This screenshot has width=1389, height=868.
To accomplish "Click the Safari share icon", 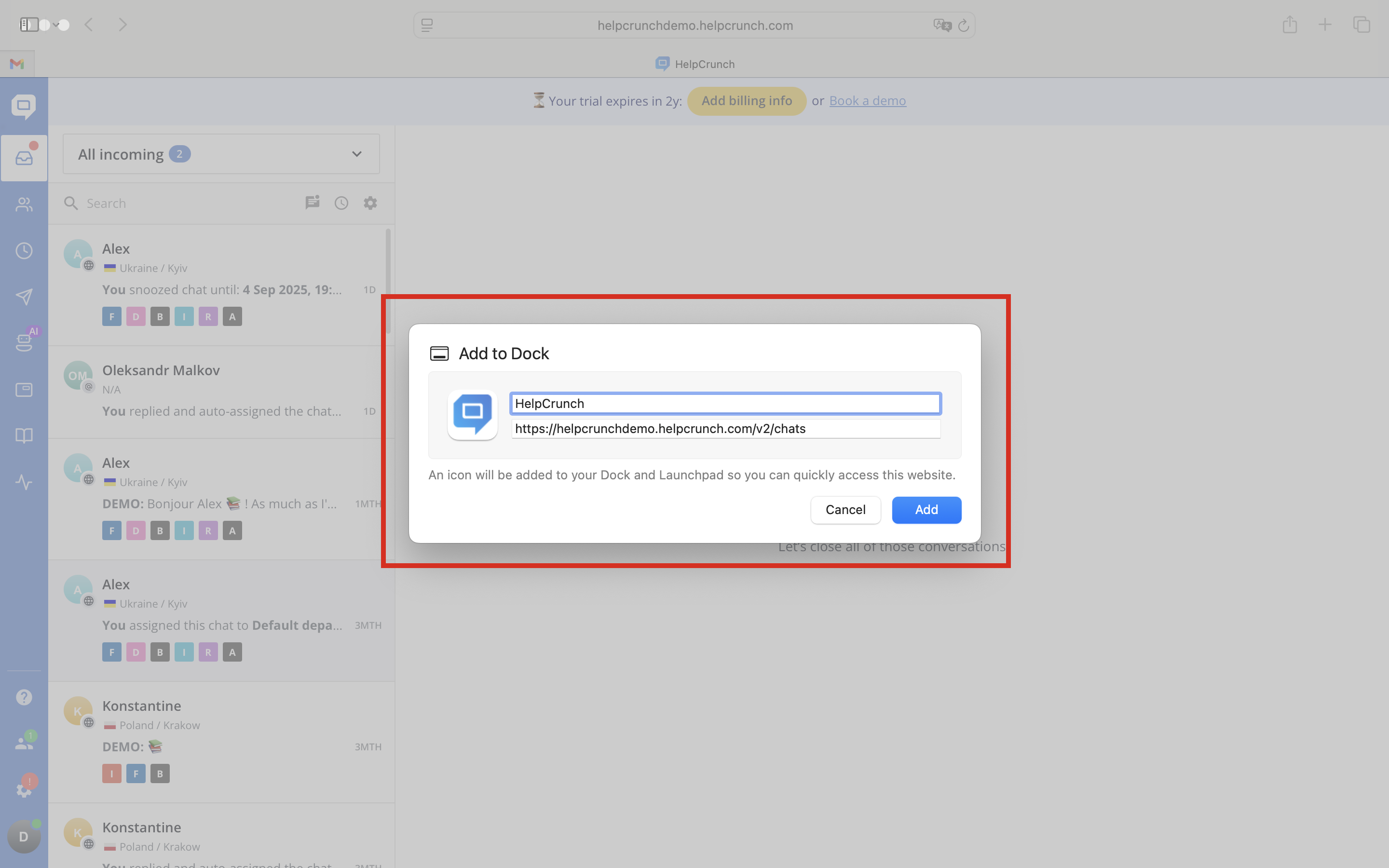I will click(1290, 25).
